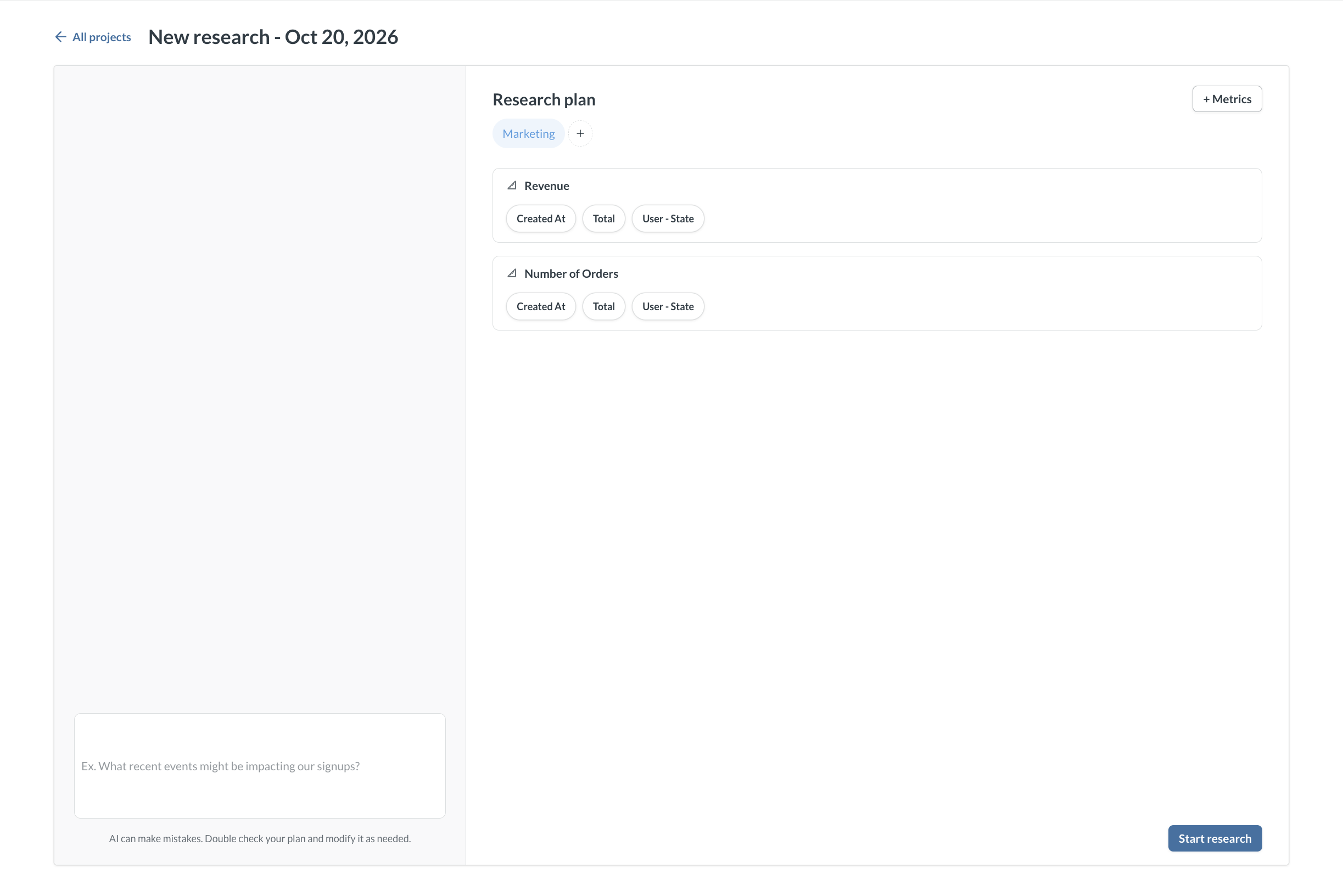
Task: Click the Start research button
Action: (1215, 838)
